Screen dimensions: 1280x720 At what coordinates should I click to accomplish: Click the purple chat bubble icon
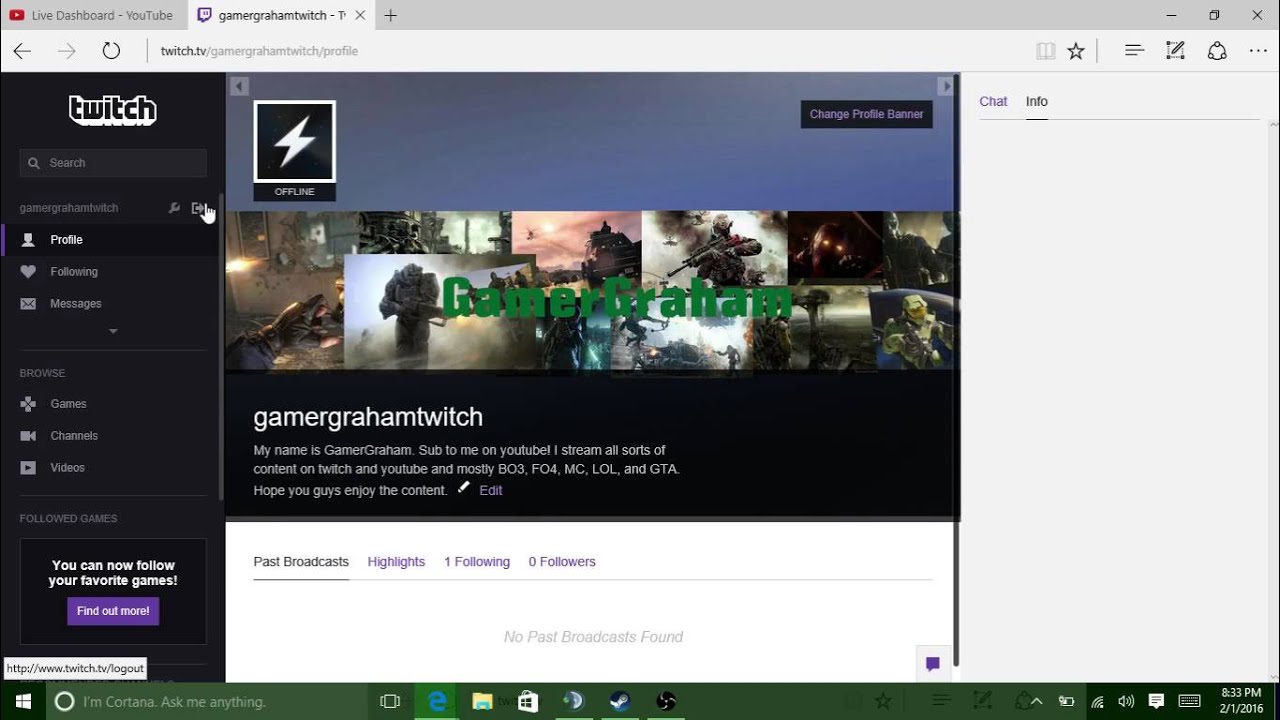[932, 663]
